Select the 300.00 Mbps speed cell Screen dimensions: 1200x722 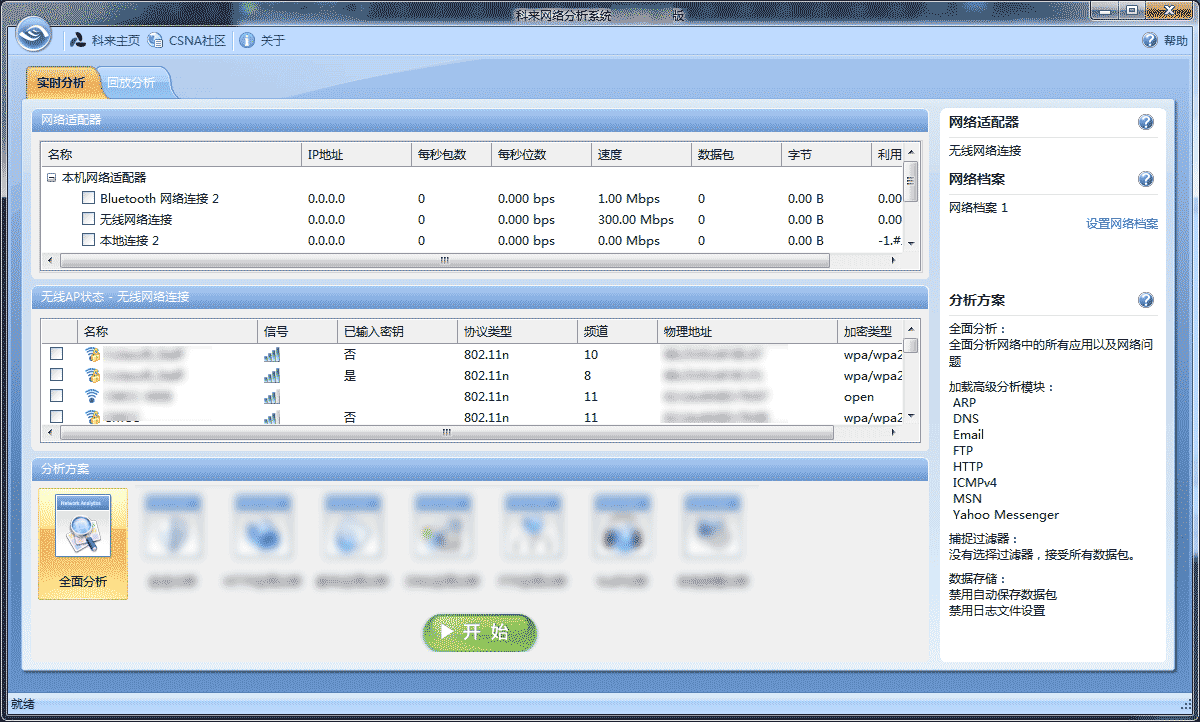coord(636,219)
